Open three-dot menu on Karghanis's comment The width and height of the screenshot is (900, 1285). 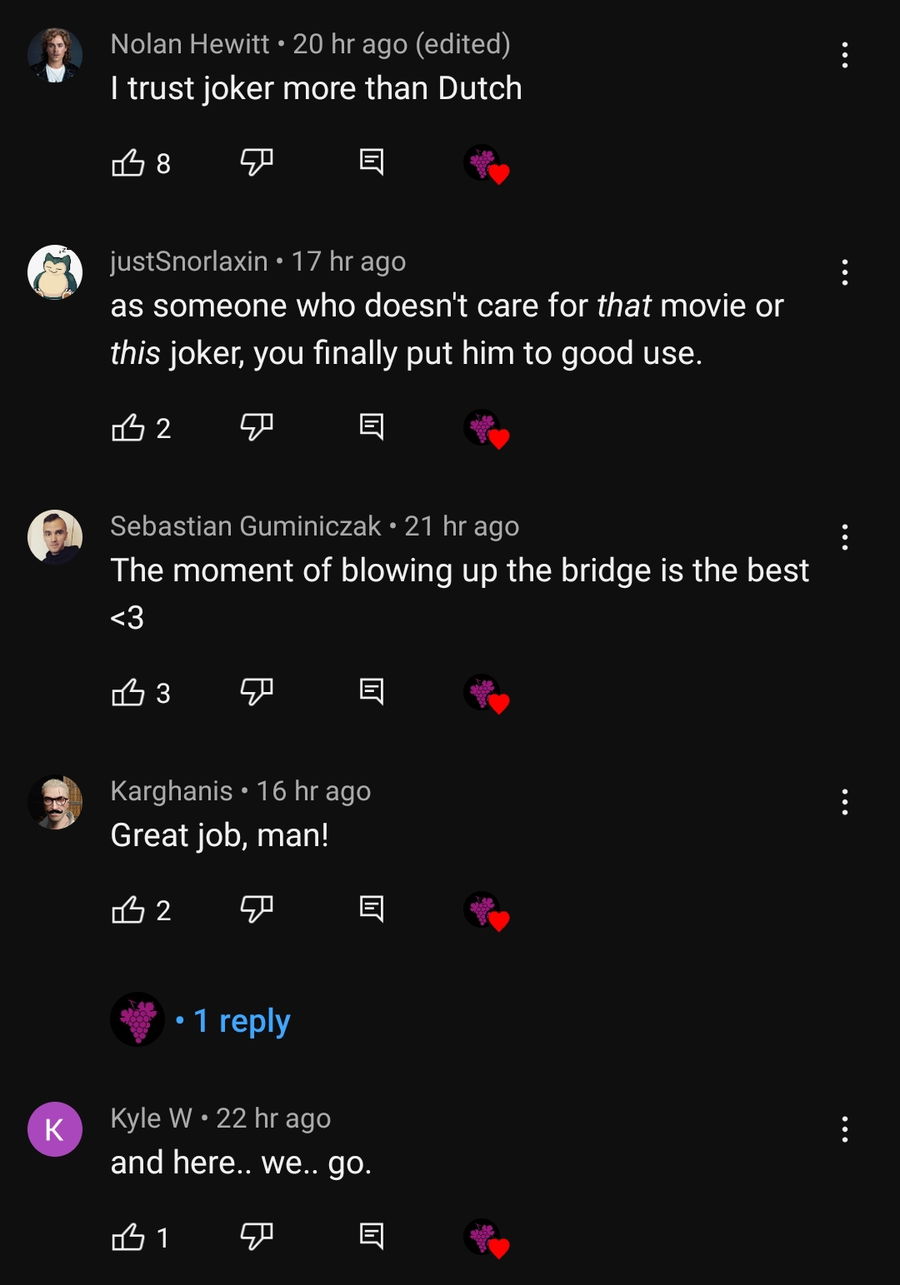(x=845, y=801)
